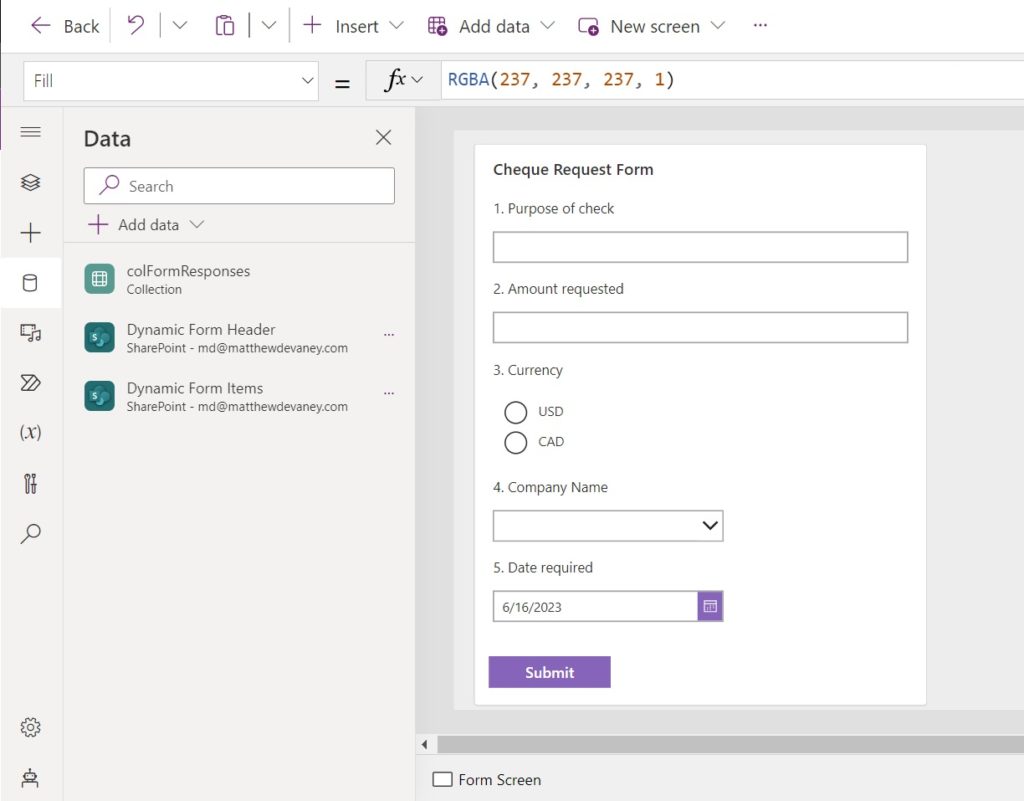This screenshot has height=801, width=1024.
Task: Click the calendar icon in date picker
Action: click(x=710, y=606)
